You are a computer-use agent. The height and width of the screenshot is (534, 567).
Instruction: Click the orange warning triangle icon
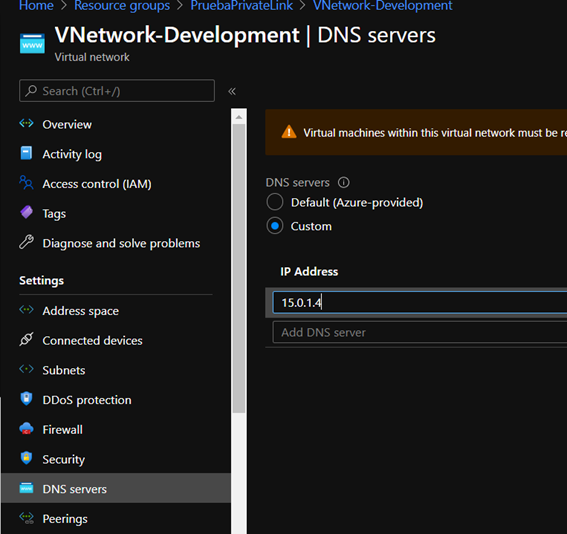(289, 132)
